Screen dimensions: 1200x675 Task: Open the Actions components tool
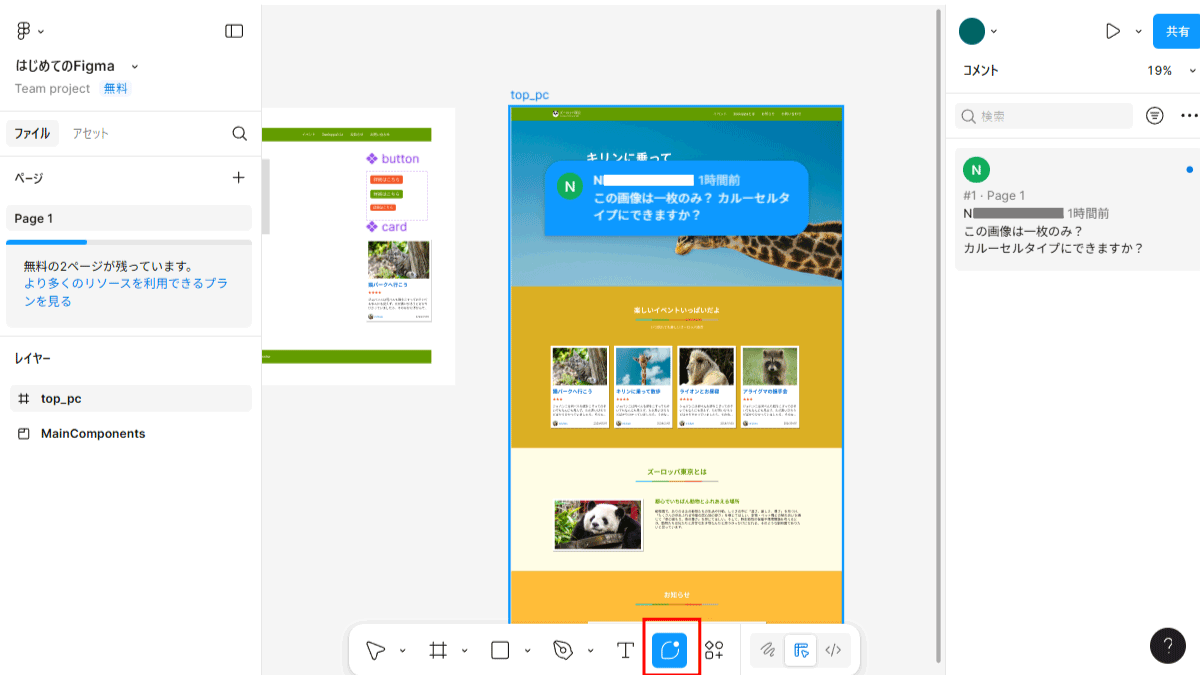(714, 650)
